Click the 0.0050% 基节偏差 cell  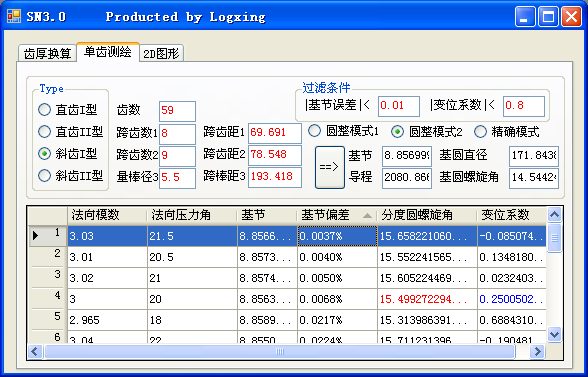point(337,278)
